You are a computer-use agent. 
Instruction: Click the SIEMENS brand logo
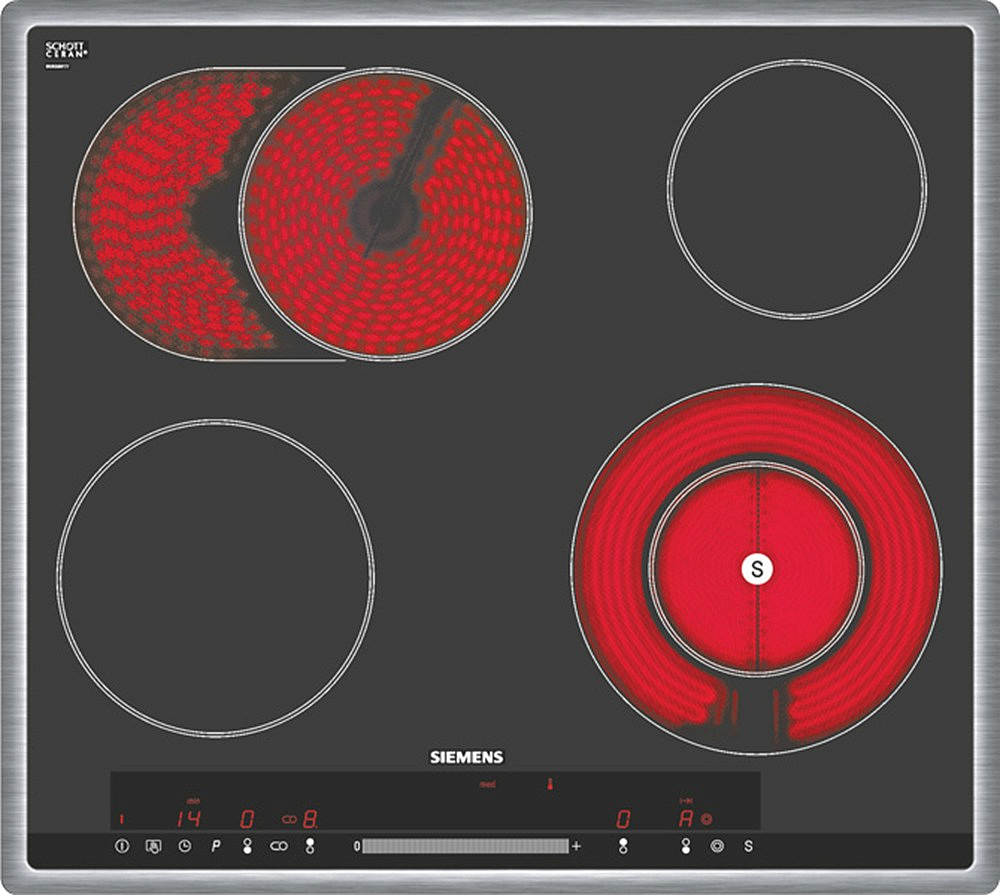click(466, 757)
